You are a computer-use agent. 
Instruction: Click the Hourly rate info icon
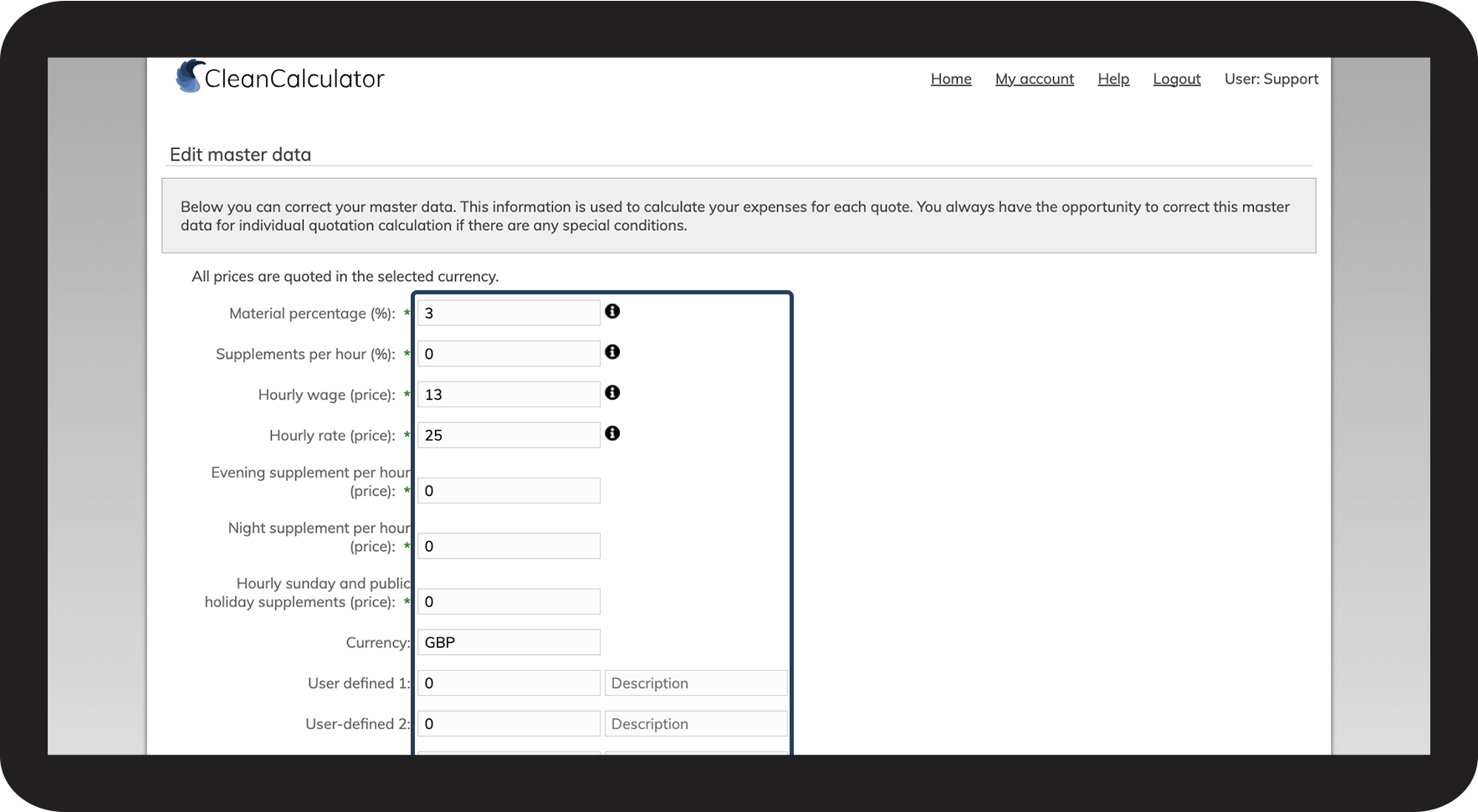click(x=612, y=433)
